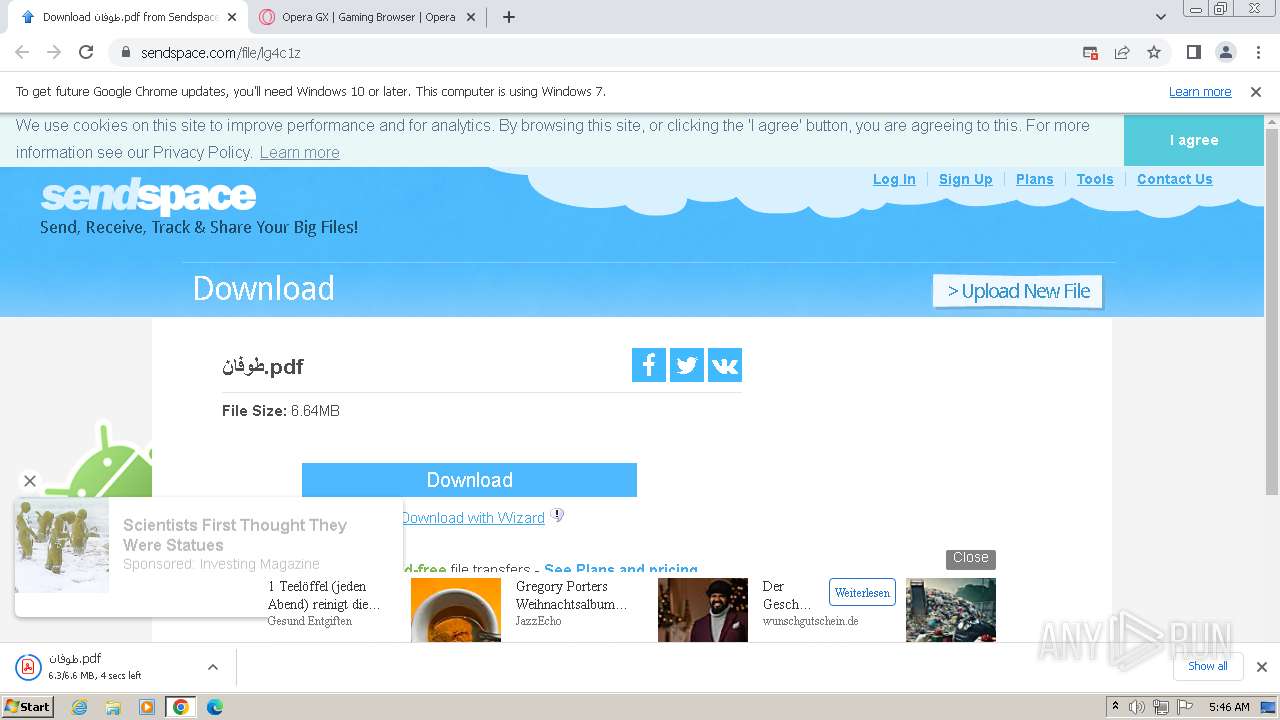Screen dimensions: 1280x720
Task: Click the browser forward arrow
Action: click(54, 52)
